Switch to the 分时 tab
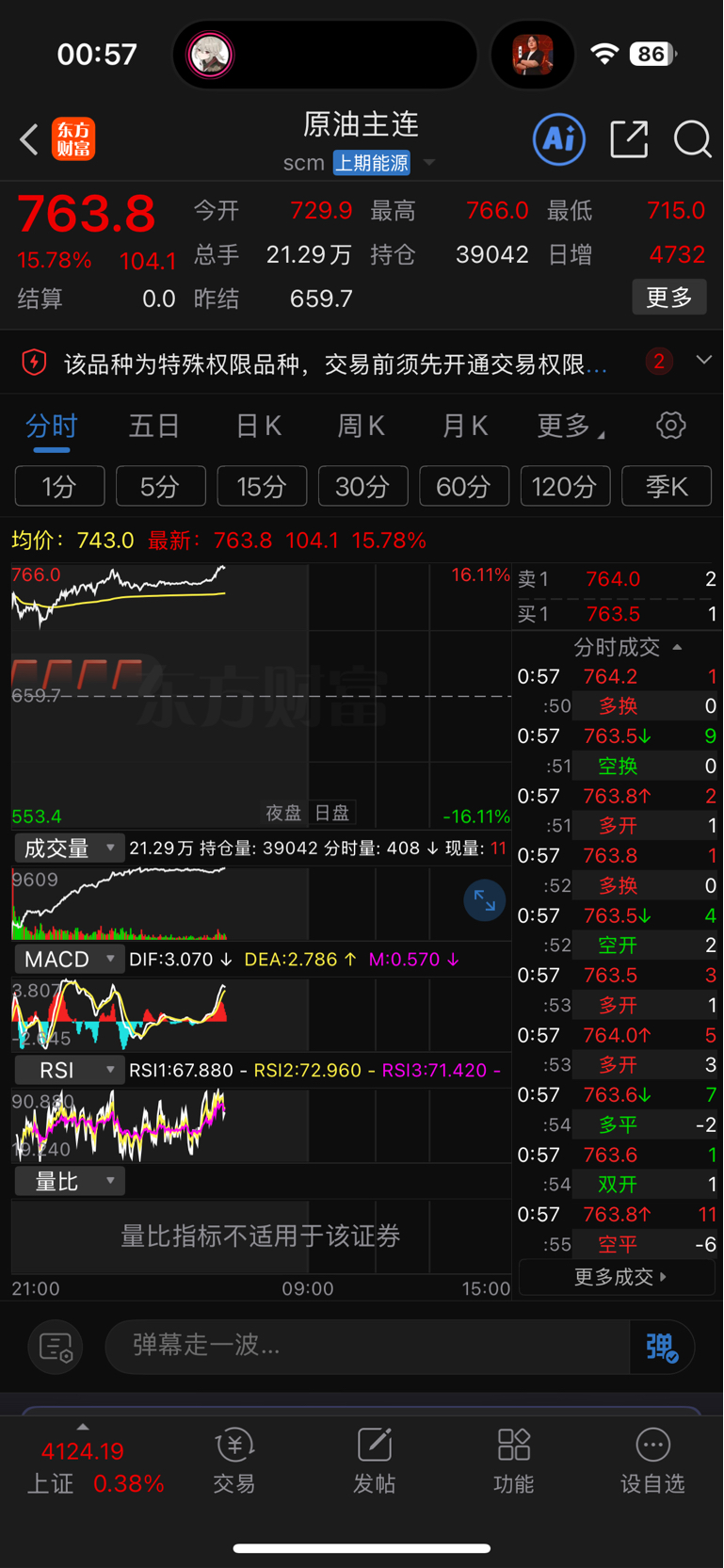 coord(52,427)
